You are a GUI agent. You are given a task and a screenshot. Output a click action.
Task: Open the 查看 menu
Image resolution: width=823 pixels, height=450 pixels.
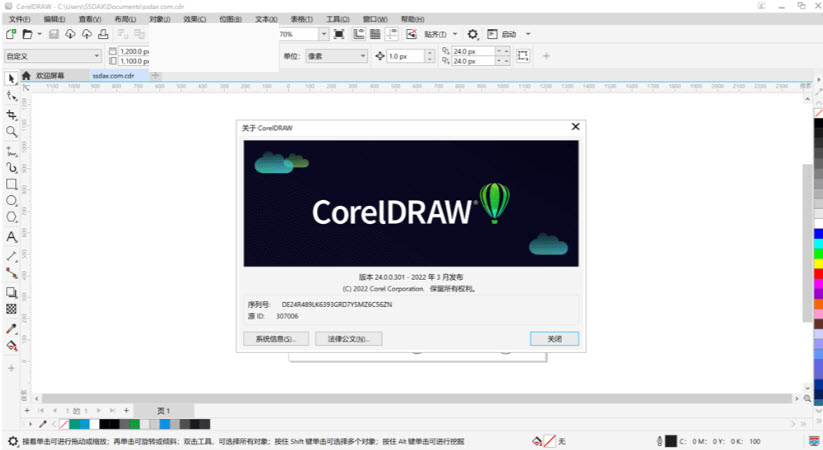pos(90,19)
